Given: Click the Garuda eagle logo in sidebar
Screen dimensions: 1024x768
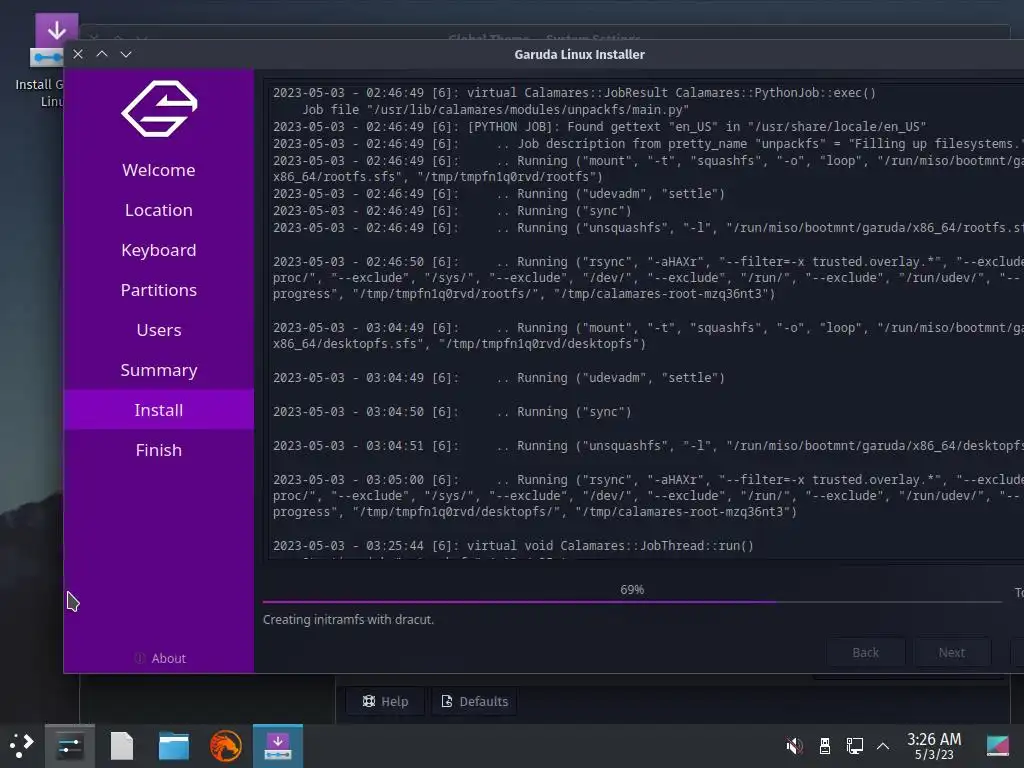Looking at the screenshot, I should coord(159,108).
